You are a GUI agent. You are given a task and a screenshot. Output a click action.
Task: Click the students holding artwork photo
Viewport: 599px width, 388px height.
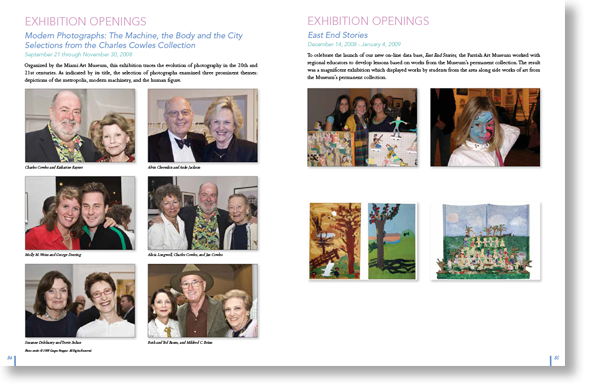pos(362,127)
